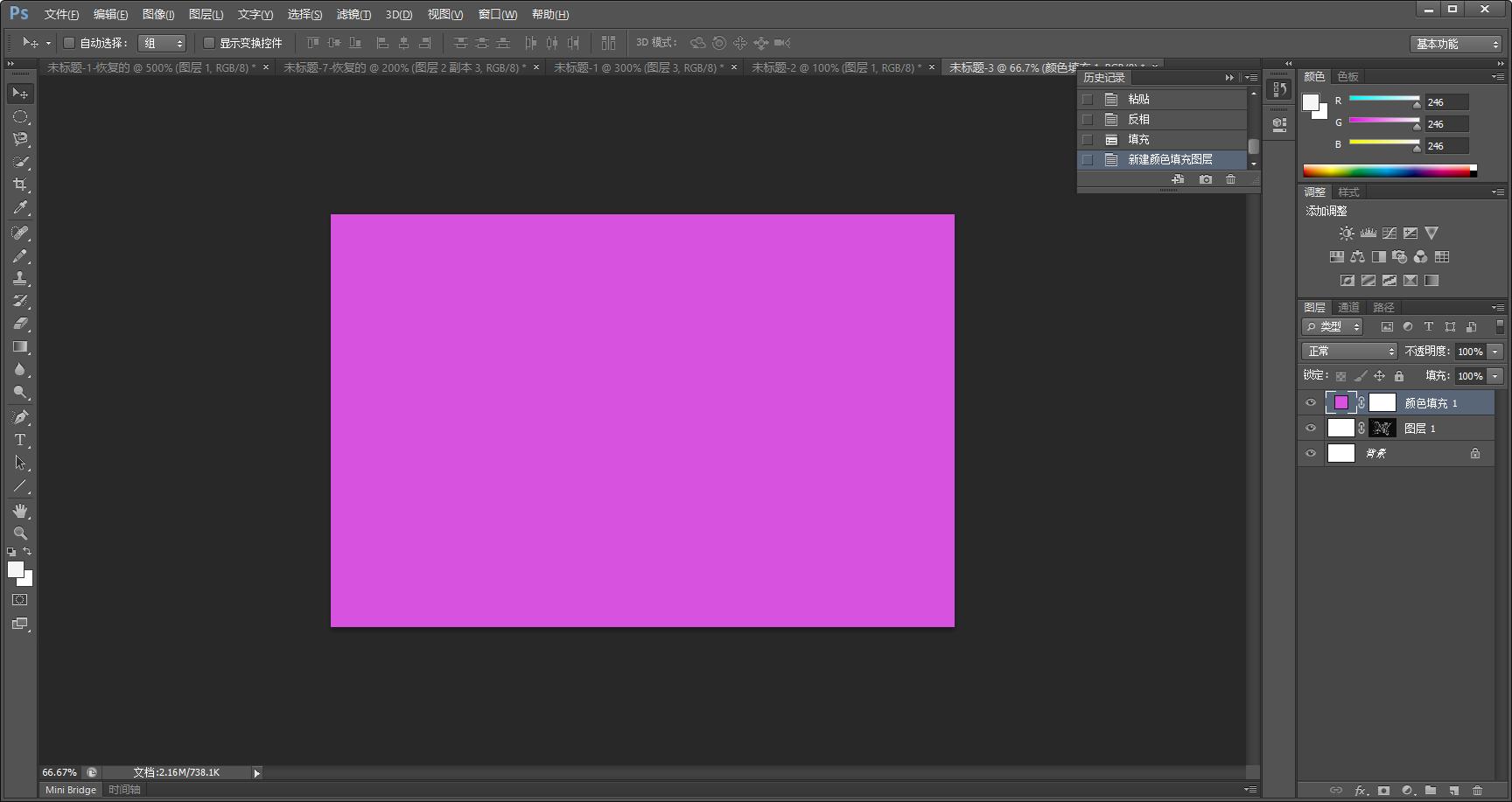Select the 反相 history state

tap(1138, 119)
